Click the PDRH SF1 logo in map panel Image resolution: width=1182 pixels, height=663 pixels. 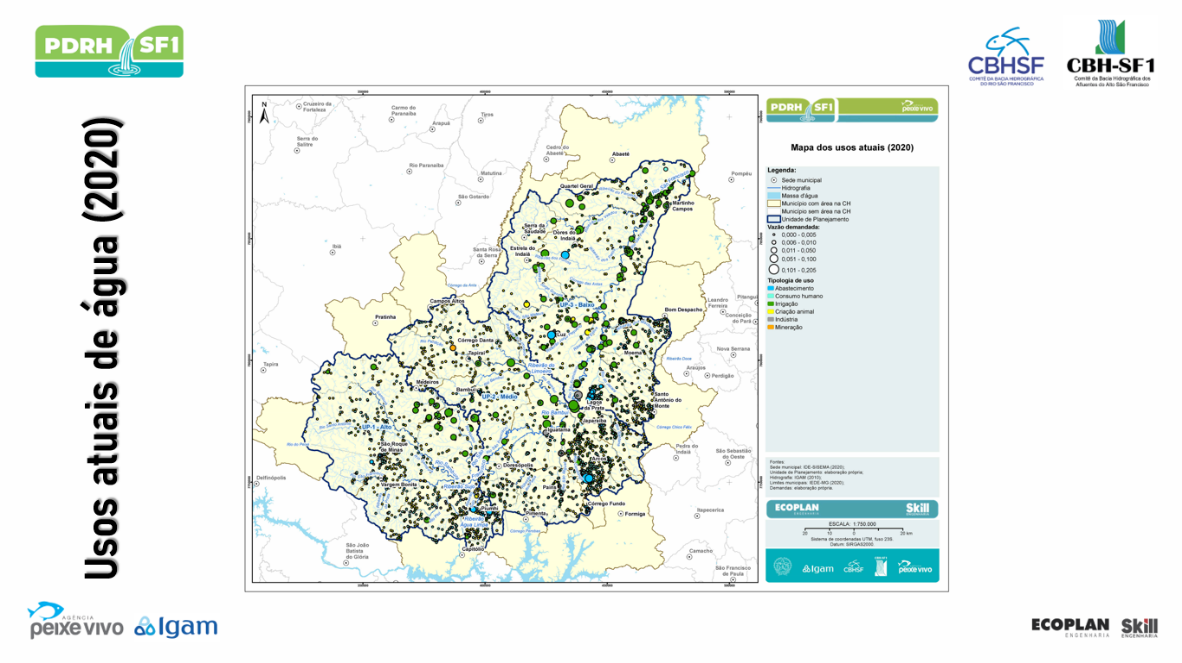[801, 109]
